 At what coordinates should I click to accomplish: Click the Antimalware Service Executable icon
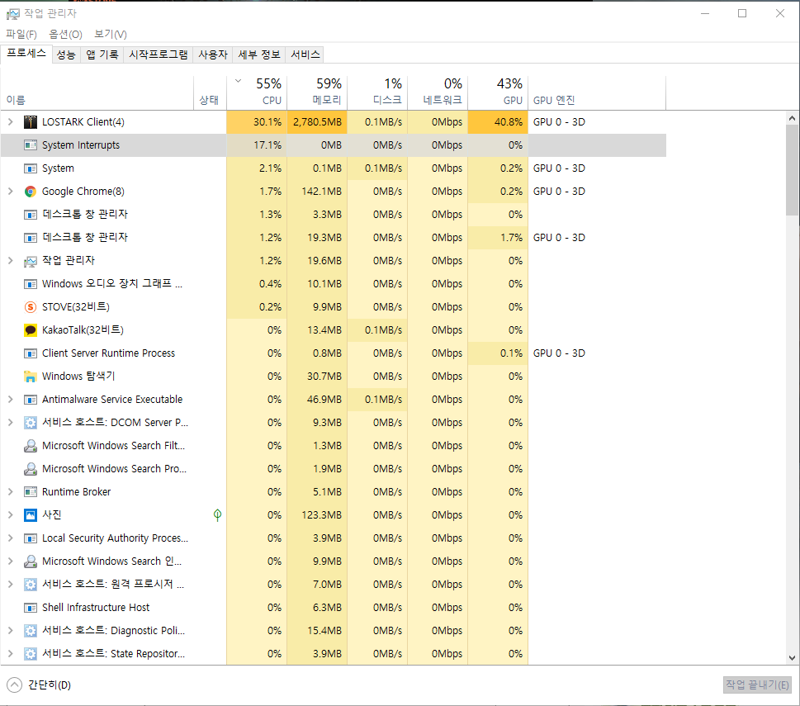point(31,399)
